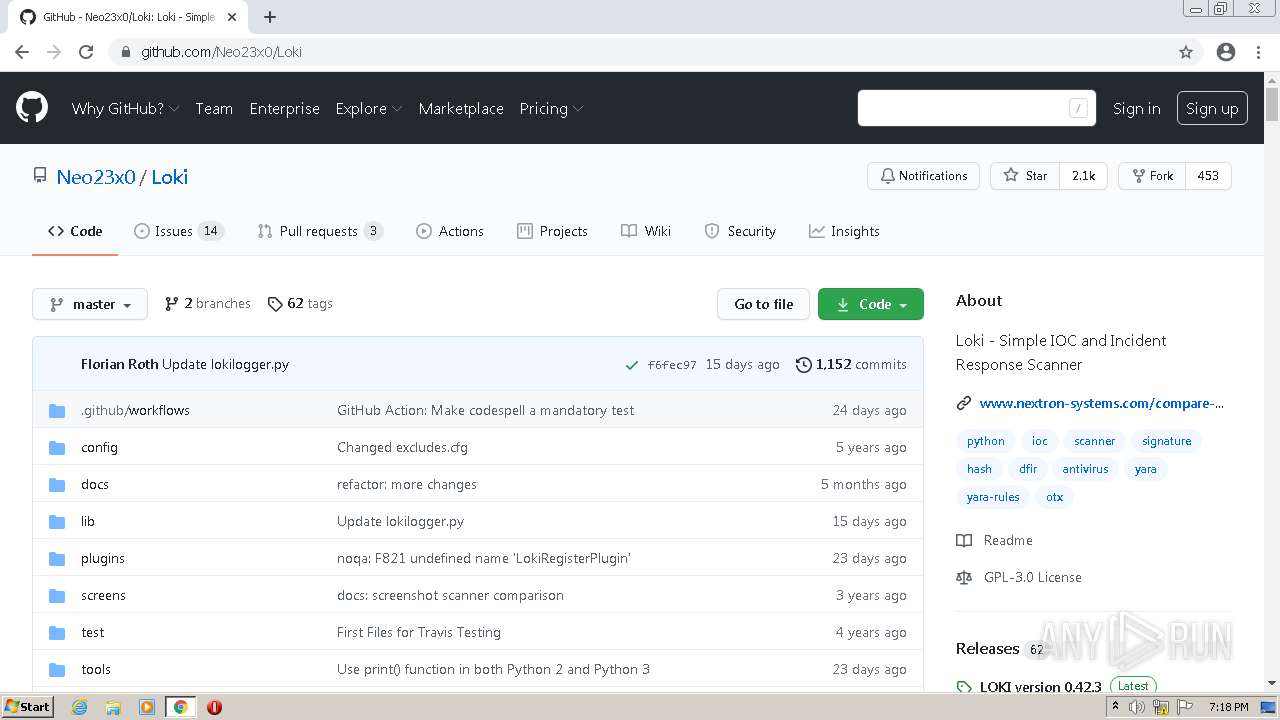Expand the Explore dropdown

pos(369,108)
